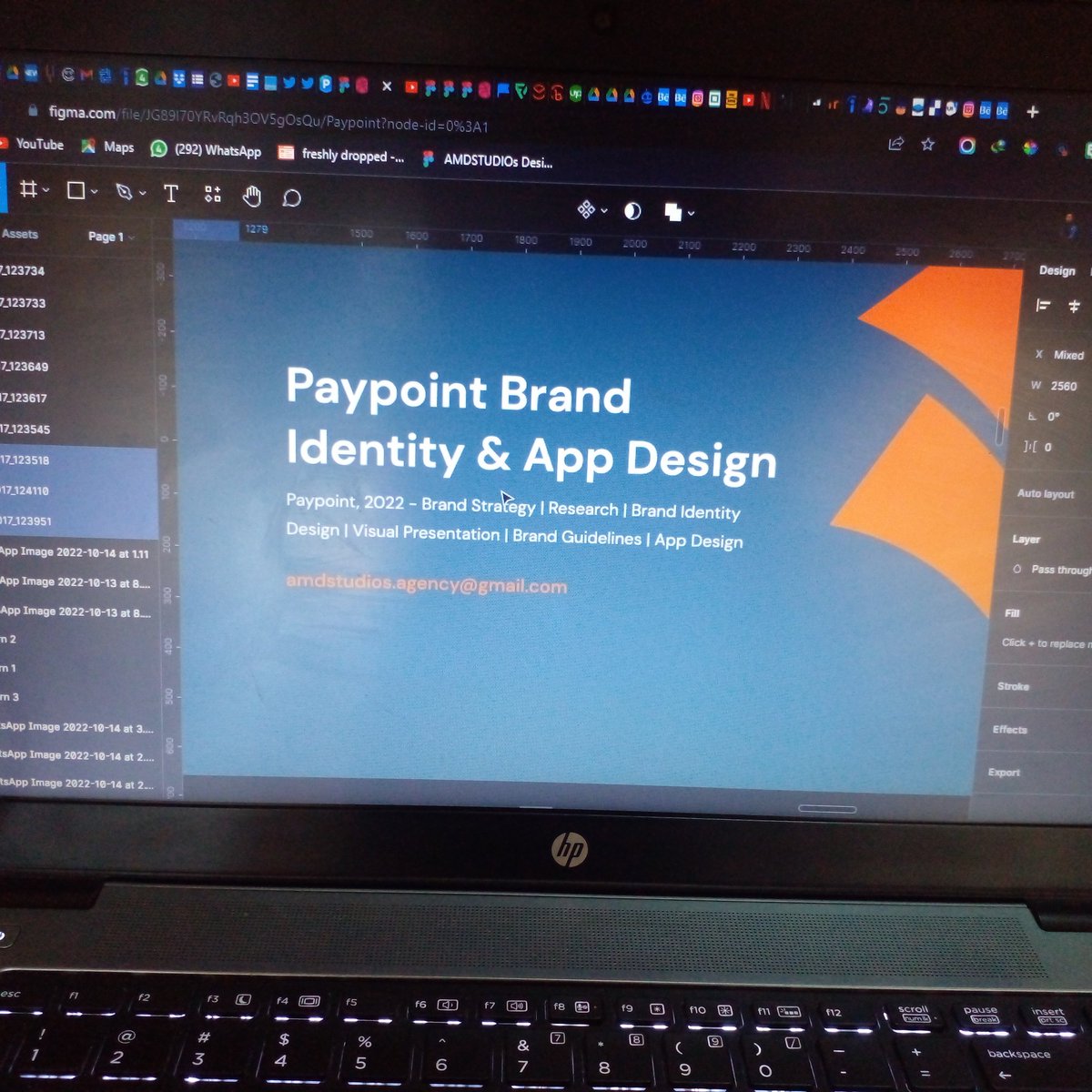Open the Frame tool dropdown arrow
The height and width of the screenshot is (1092, 1092).
point(46,190)
